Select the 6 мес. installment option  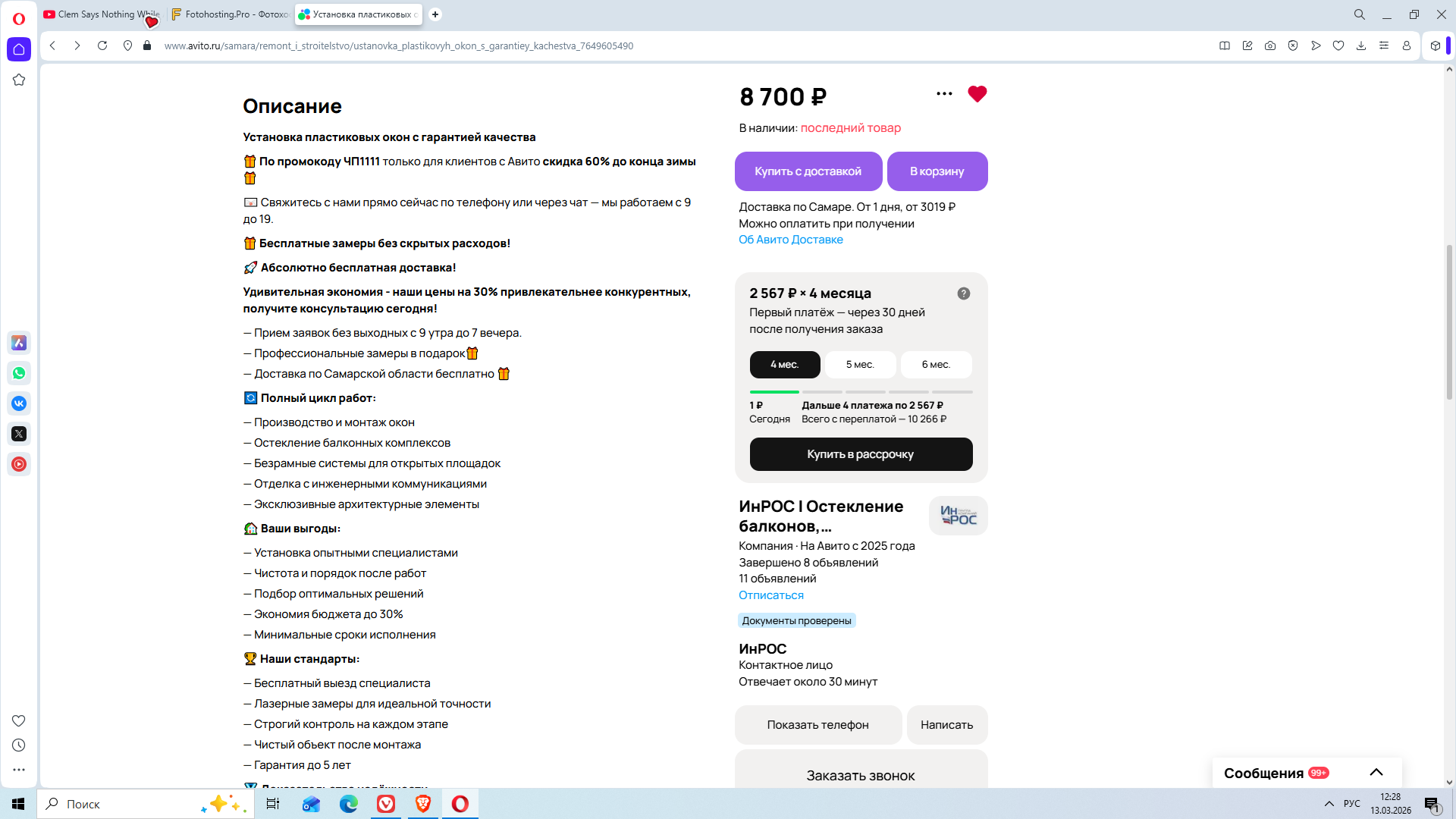click(936, 365)
